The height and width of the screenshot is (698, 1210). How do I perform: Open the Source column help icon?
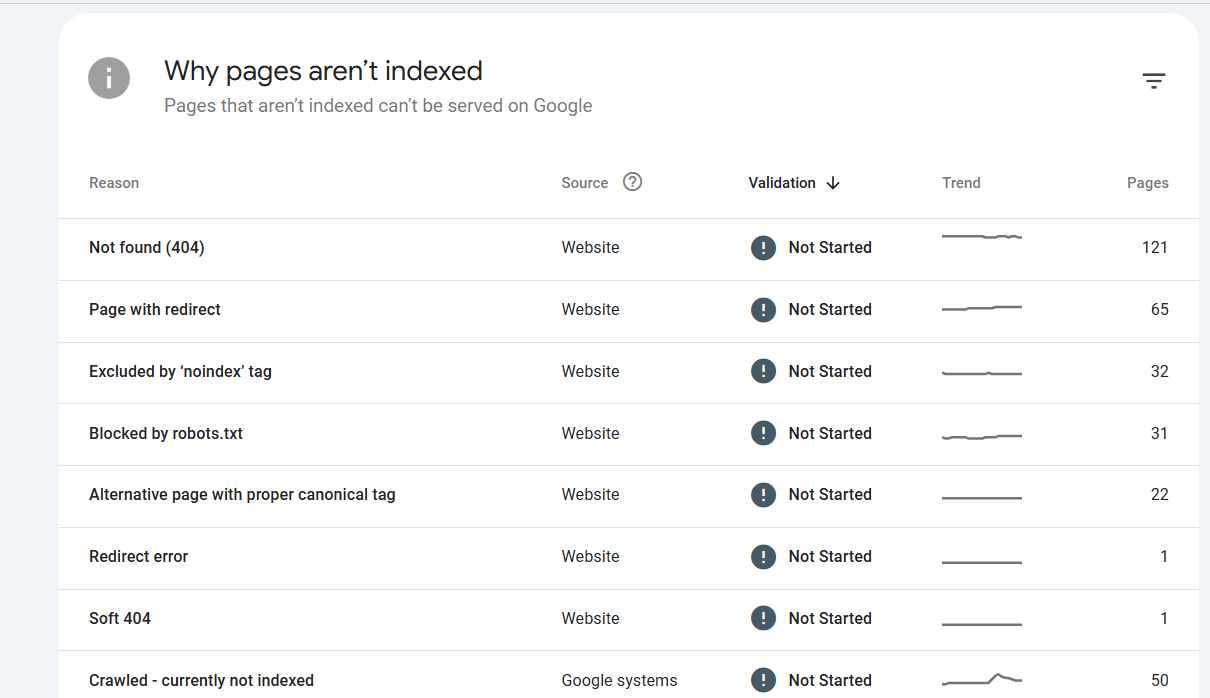click(x=632, y=182)
